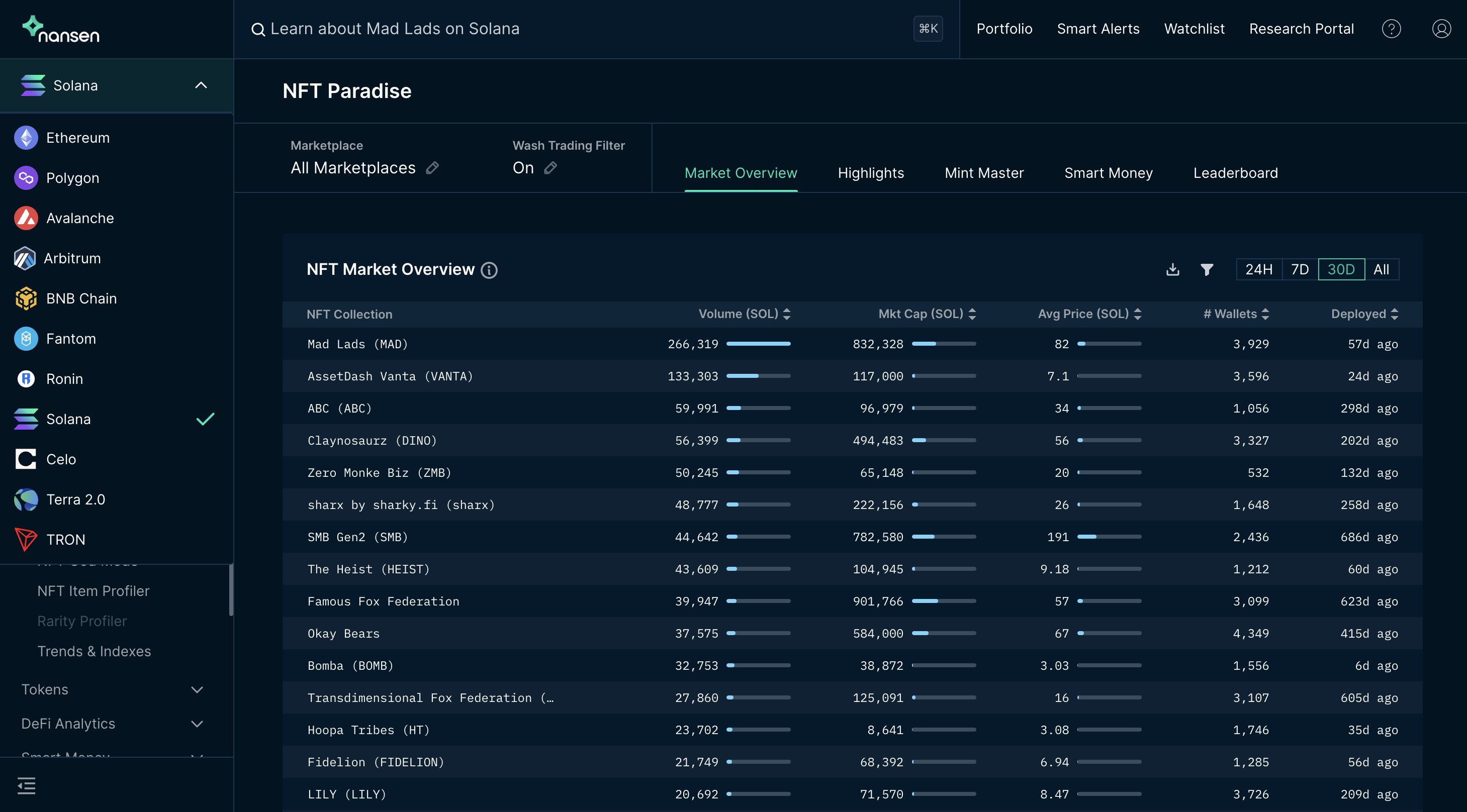Open the Portfolio menu item

1004,29
